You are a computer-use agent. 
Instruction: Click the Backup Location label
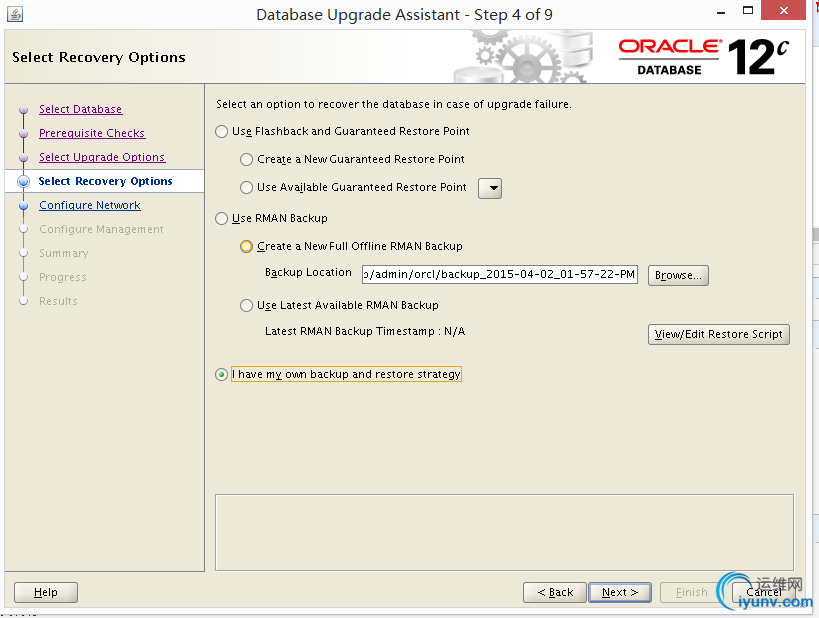[x=308, y=273]
